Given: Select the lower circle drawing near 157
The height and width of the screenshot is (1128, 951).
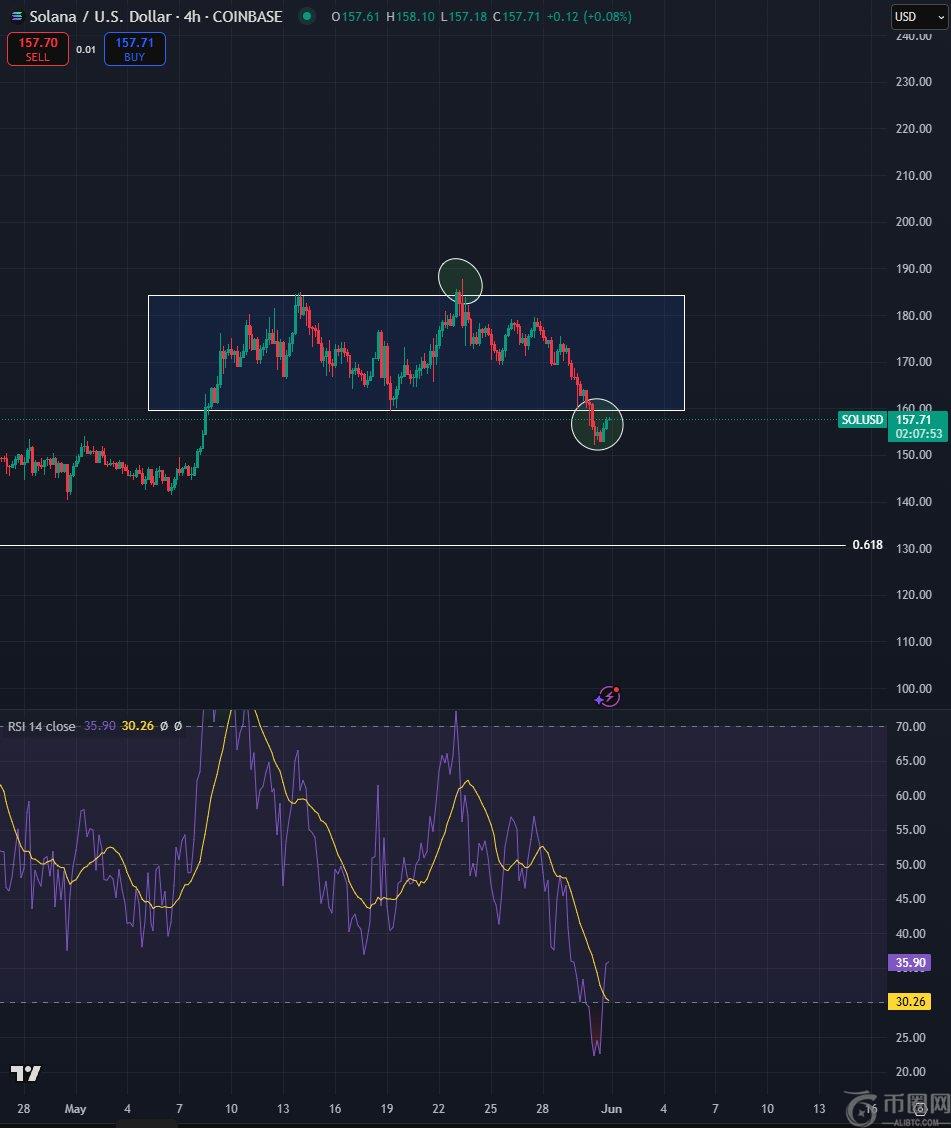Looking at the screenshot, I should point(597,425).
